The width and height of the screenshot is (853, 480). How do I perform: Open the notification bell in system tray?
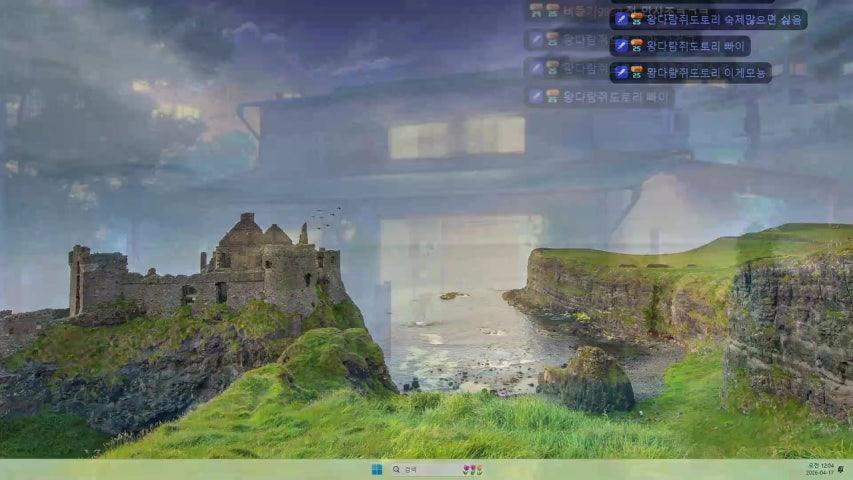coord(840,469)
